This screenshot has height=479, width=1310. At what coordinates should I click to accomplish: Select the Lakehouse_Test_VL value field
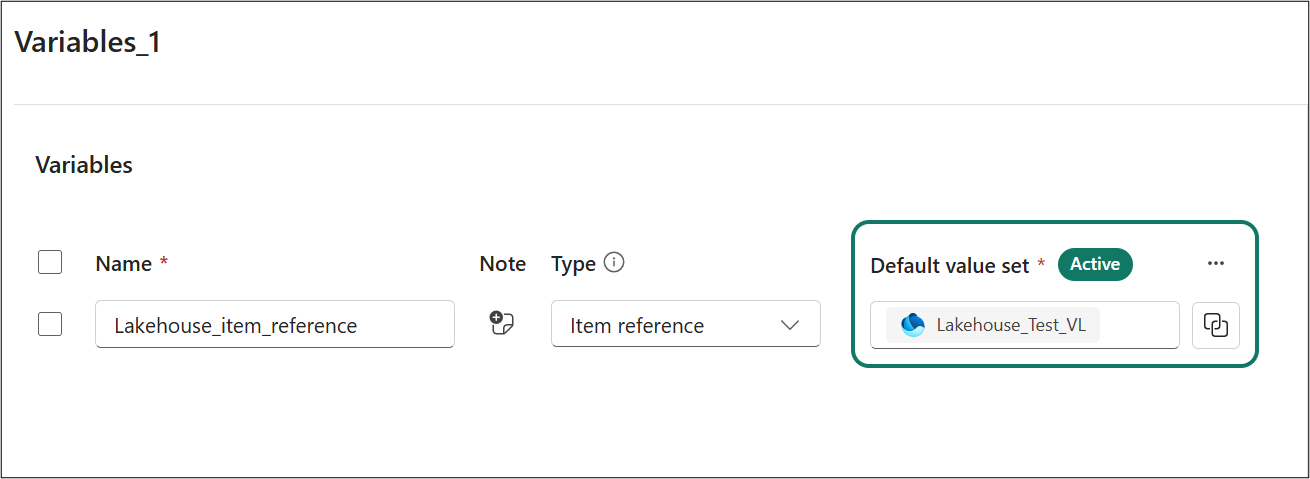pyautogui.click(x=1025, y=325)
